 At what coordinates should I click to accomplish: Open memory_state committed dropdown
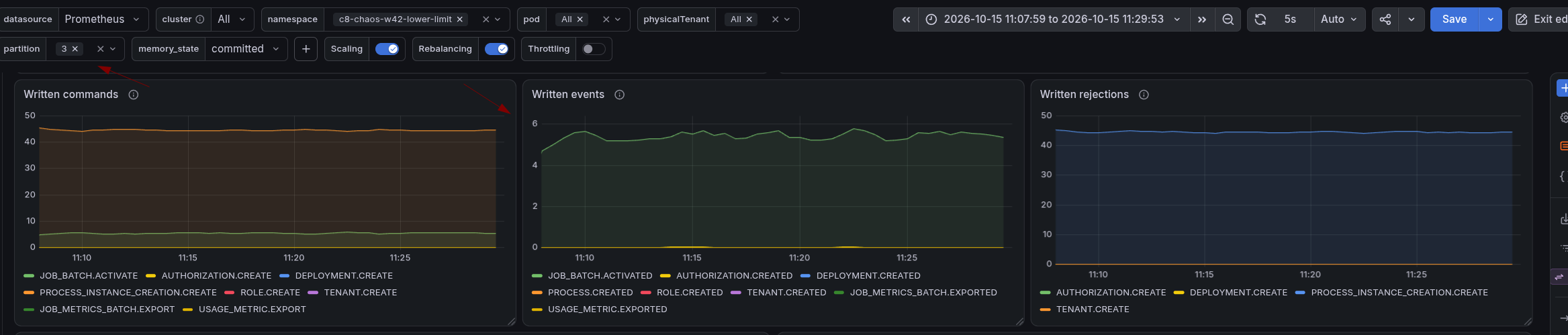pyautogui.click(x=246, y=49)
